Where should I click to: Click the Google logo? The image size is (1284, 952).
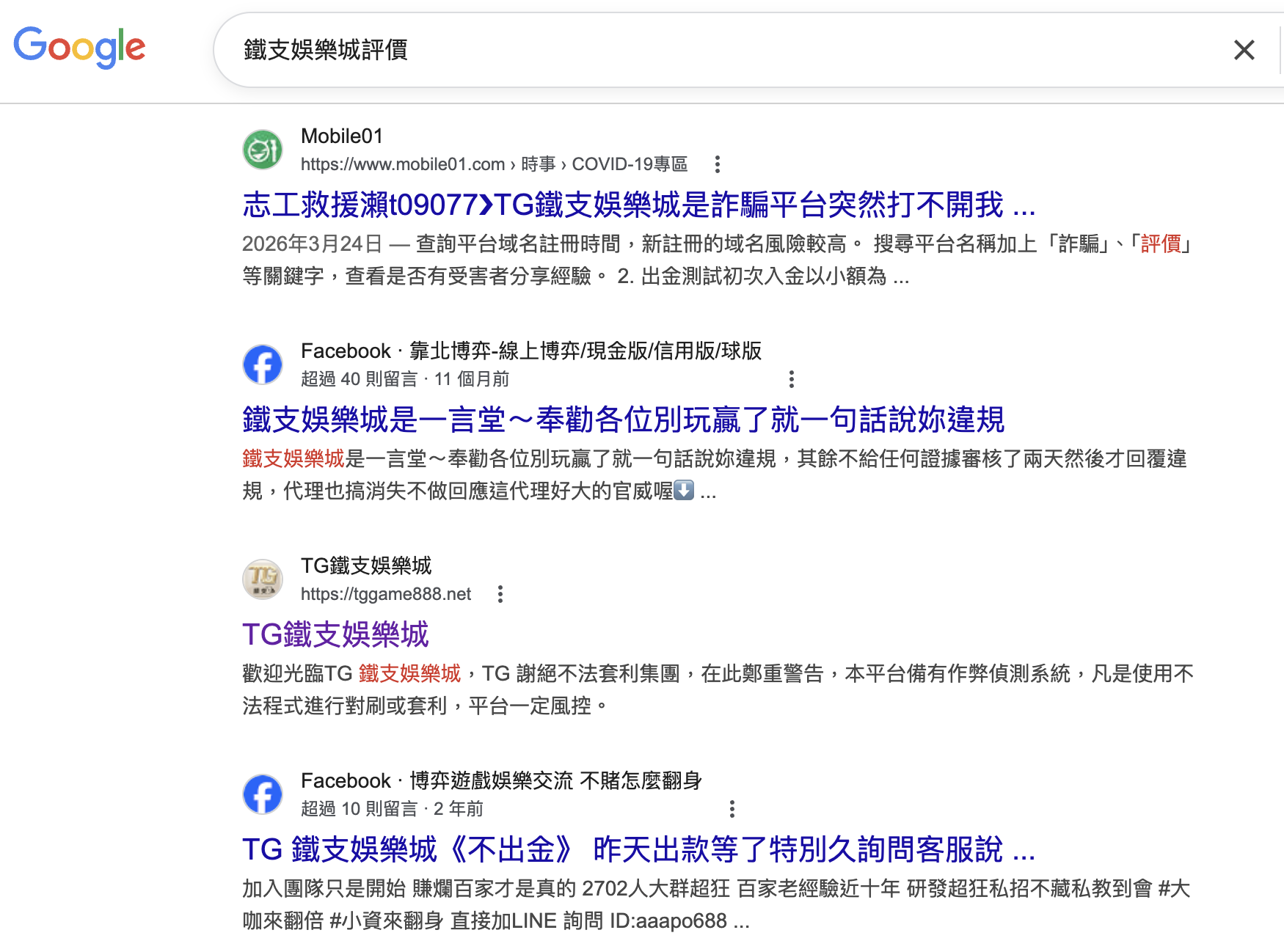pyautogui.click(x=79, y=48)
